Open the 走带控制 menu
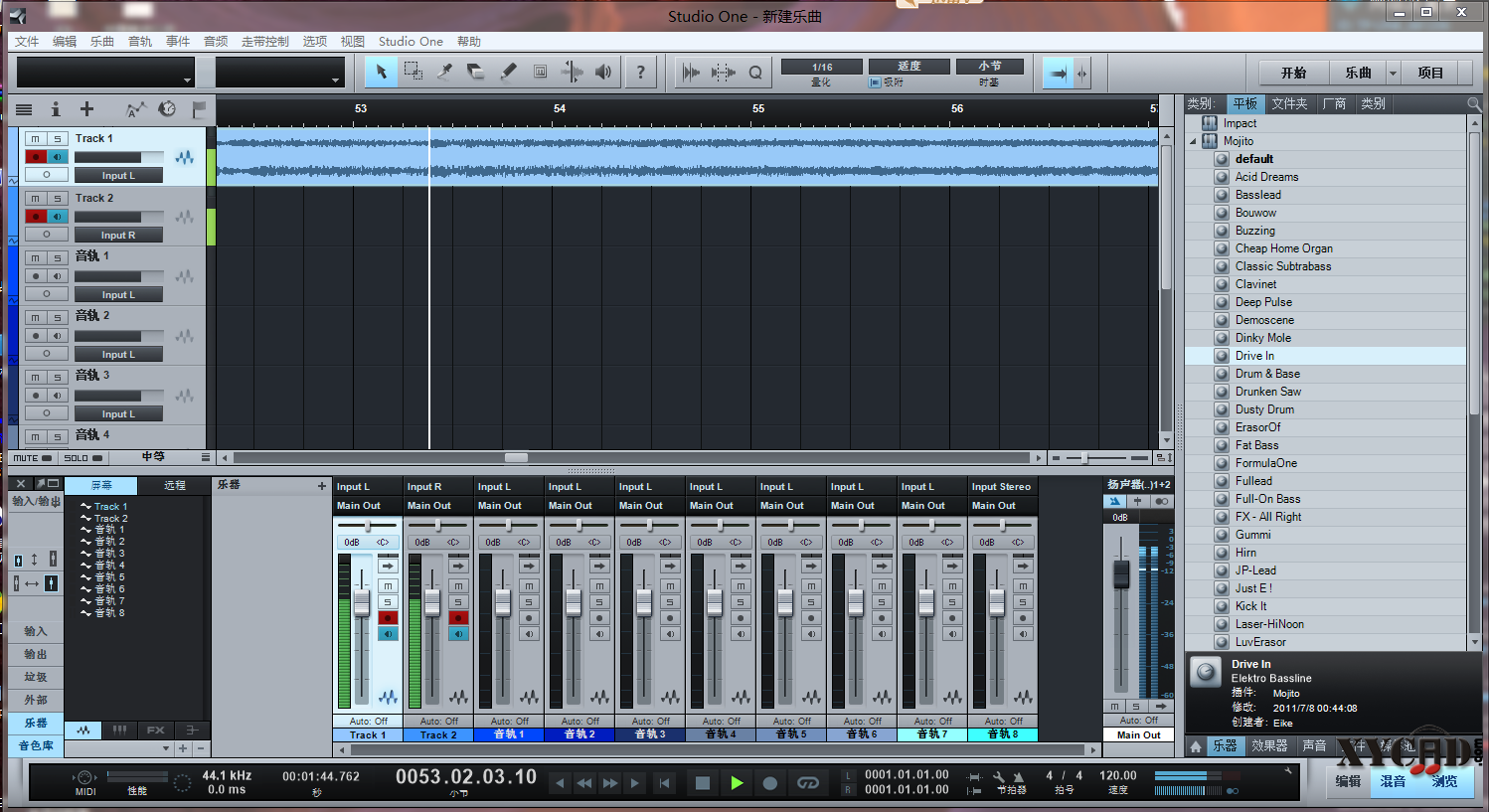This screenshot has width=1489, height=812. 265,42
